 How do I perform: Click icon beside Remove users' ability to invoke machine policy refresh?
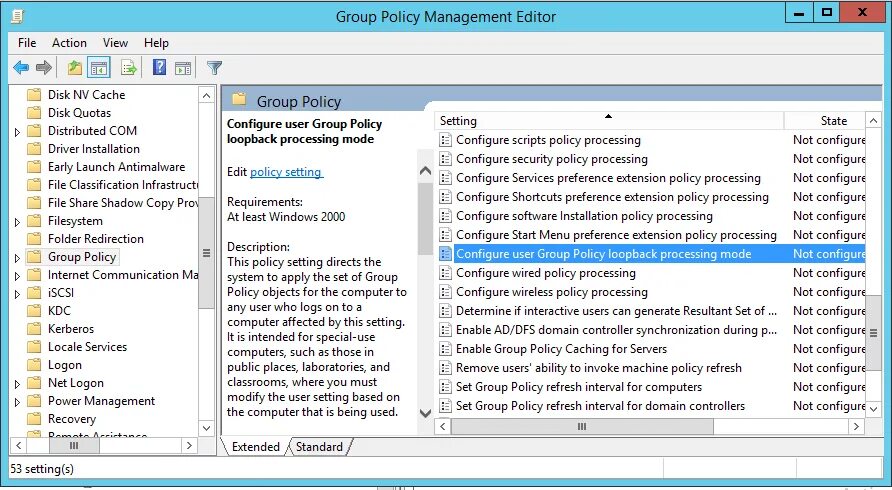point(445,368)
